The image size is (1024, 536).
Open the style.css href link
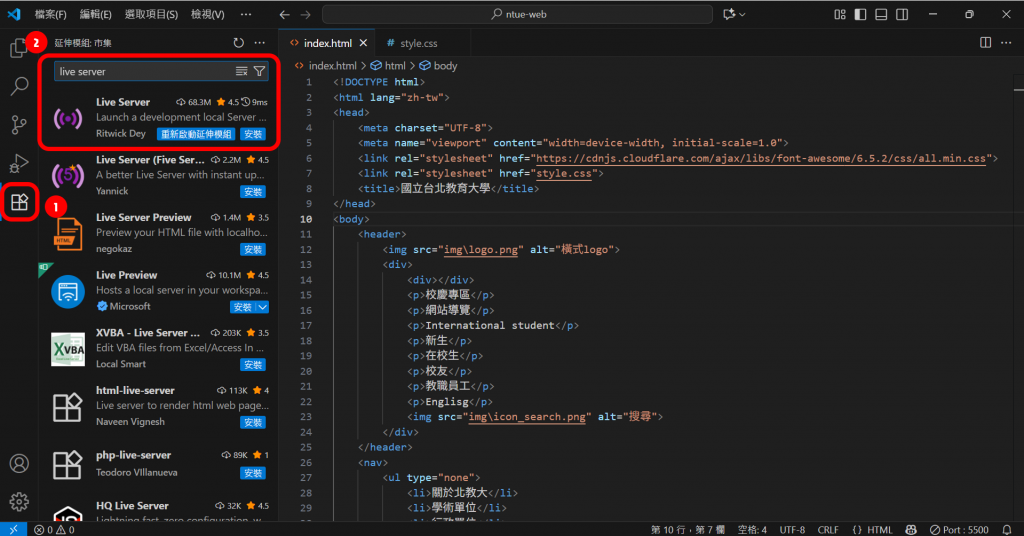(564, 174)
